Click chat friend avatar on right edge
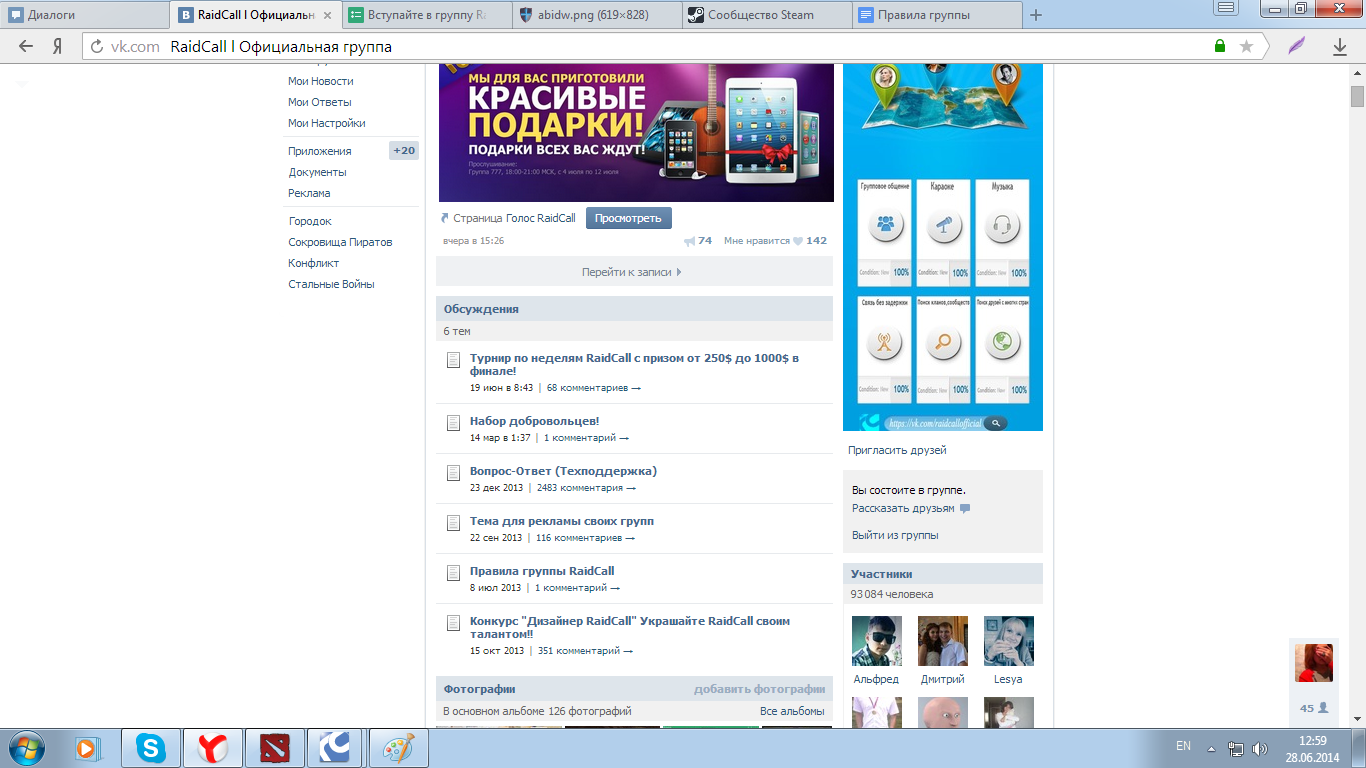 [1314, 663]
